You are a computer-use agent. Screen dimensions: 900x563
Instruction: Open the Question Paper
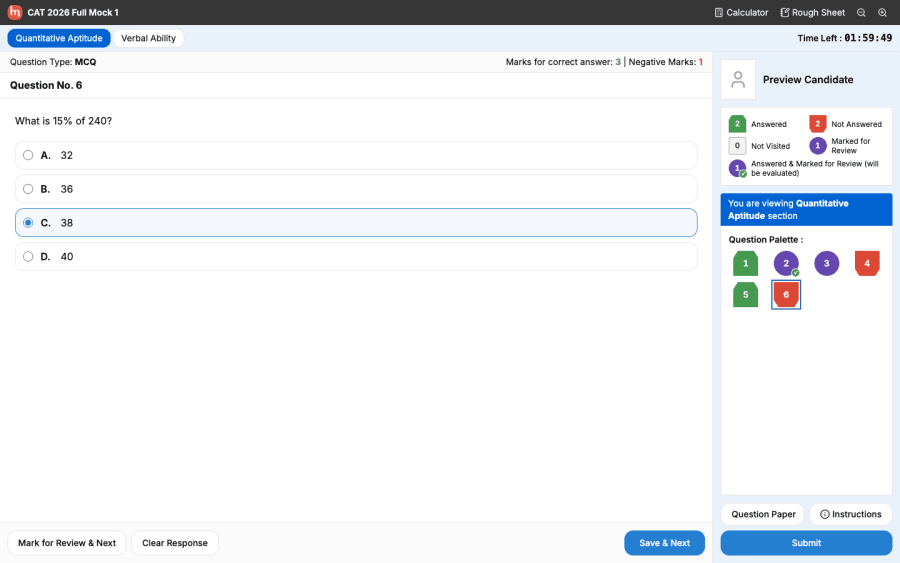(x=763, y=514)
